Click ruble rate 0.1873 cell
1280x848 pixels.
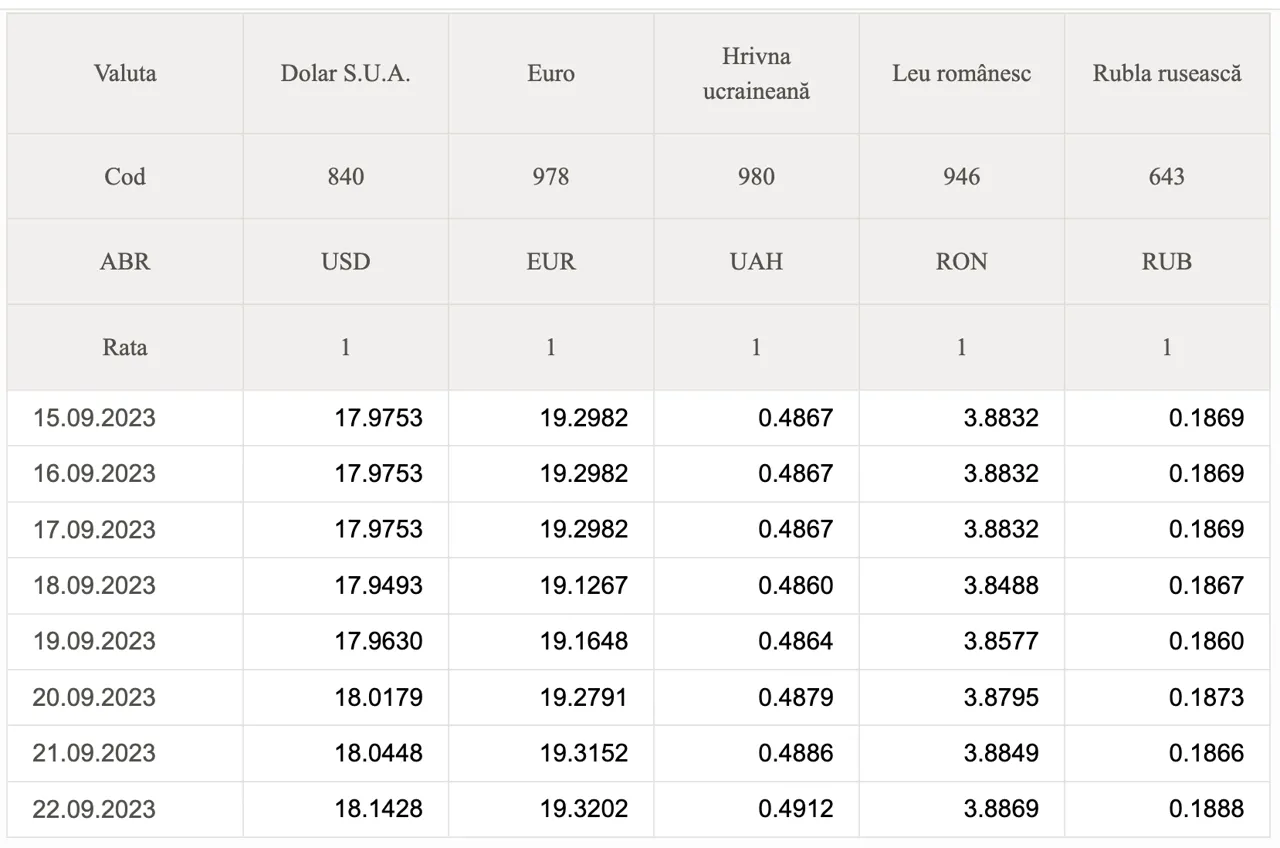click(1206, 697)
